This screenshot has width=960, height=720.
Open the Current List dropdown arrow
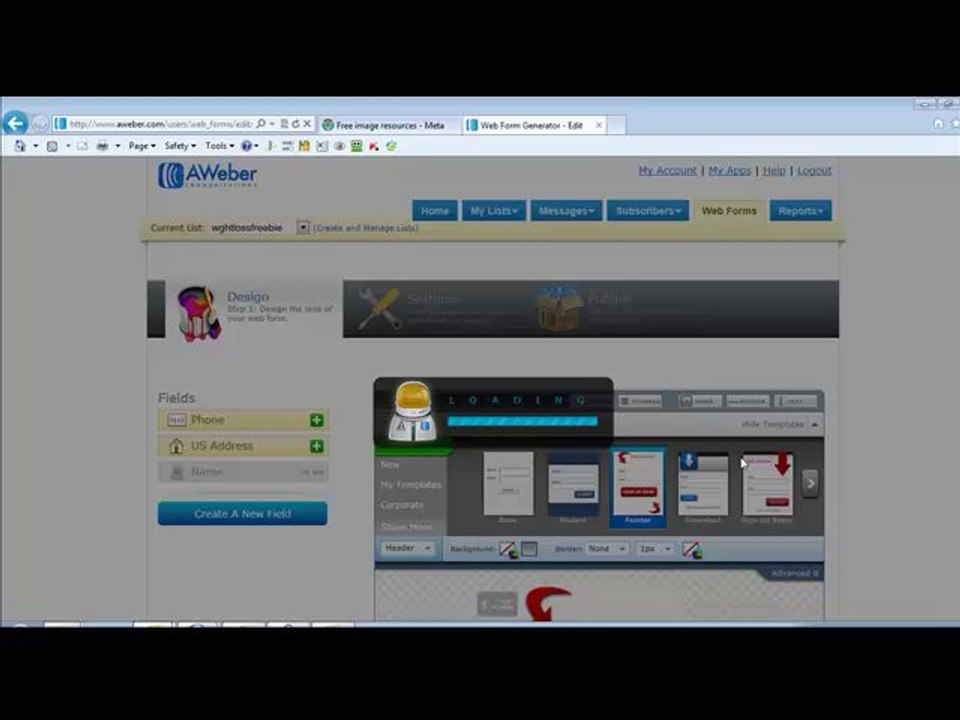tap(302, 227)
